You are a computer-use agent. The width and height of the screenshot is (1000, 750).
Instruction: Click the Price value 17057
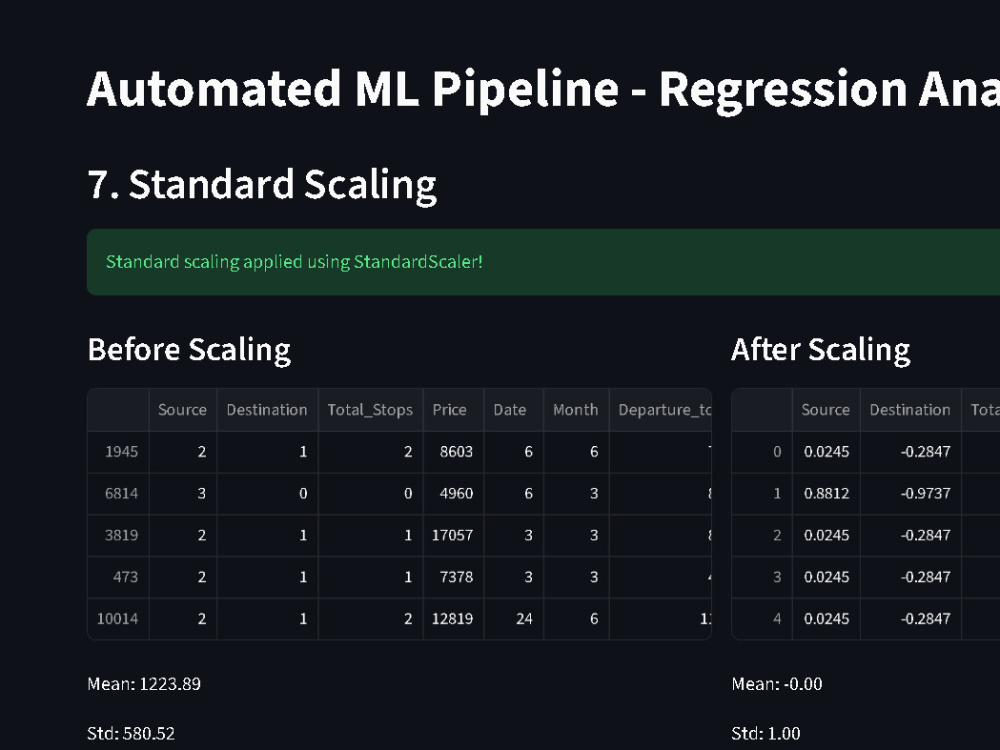pyautogui.click(x=453, y=536)
